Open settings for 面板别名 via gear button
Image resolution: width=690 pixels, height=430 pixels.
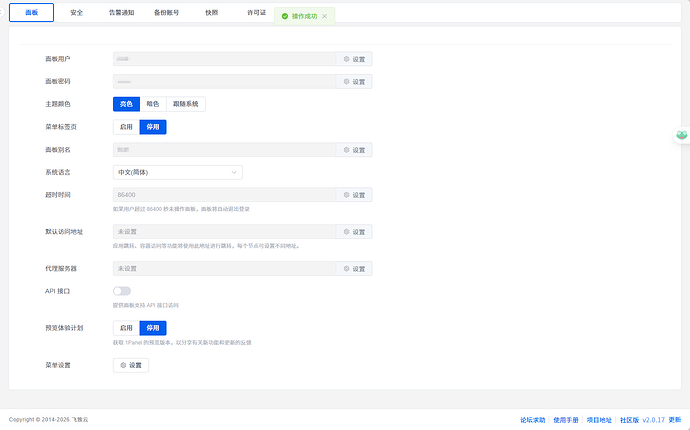pos(354,150)
